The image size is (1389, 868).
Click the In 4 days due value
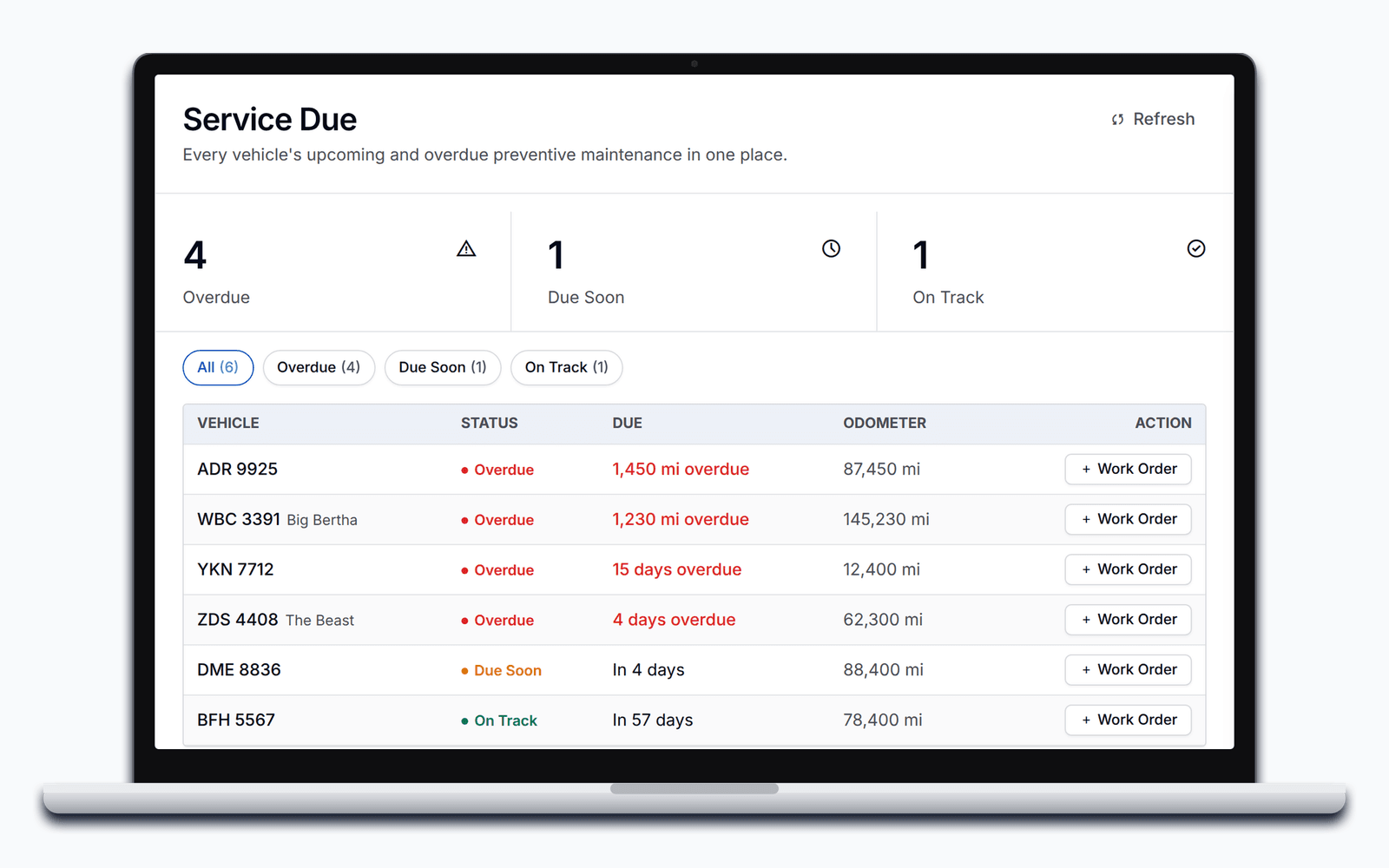tap(648, 670)
